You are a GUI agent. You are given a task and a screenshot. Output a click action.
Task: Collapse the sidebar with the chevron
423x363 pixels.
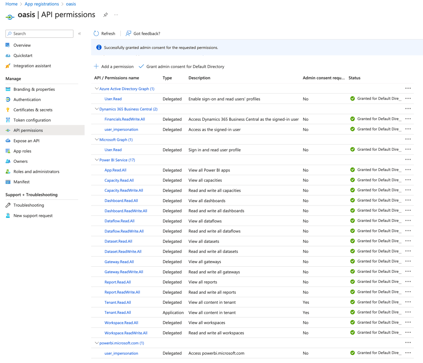79,34
